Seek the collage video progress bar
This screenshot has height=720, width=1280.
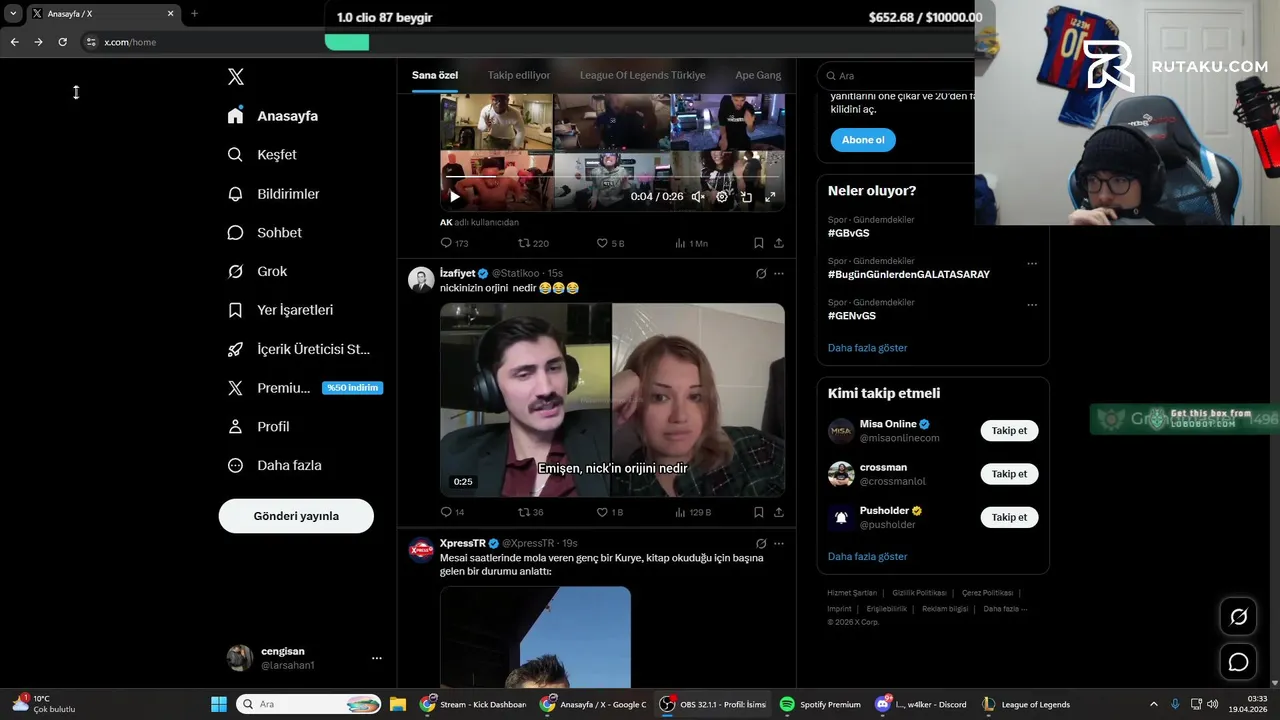click(612, 179)
